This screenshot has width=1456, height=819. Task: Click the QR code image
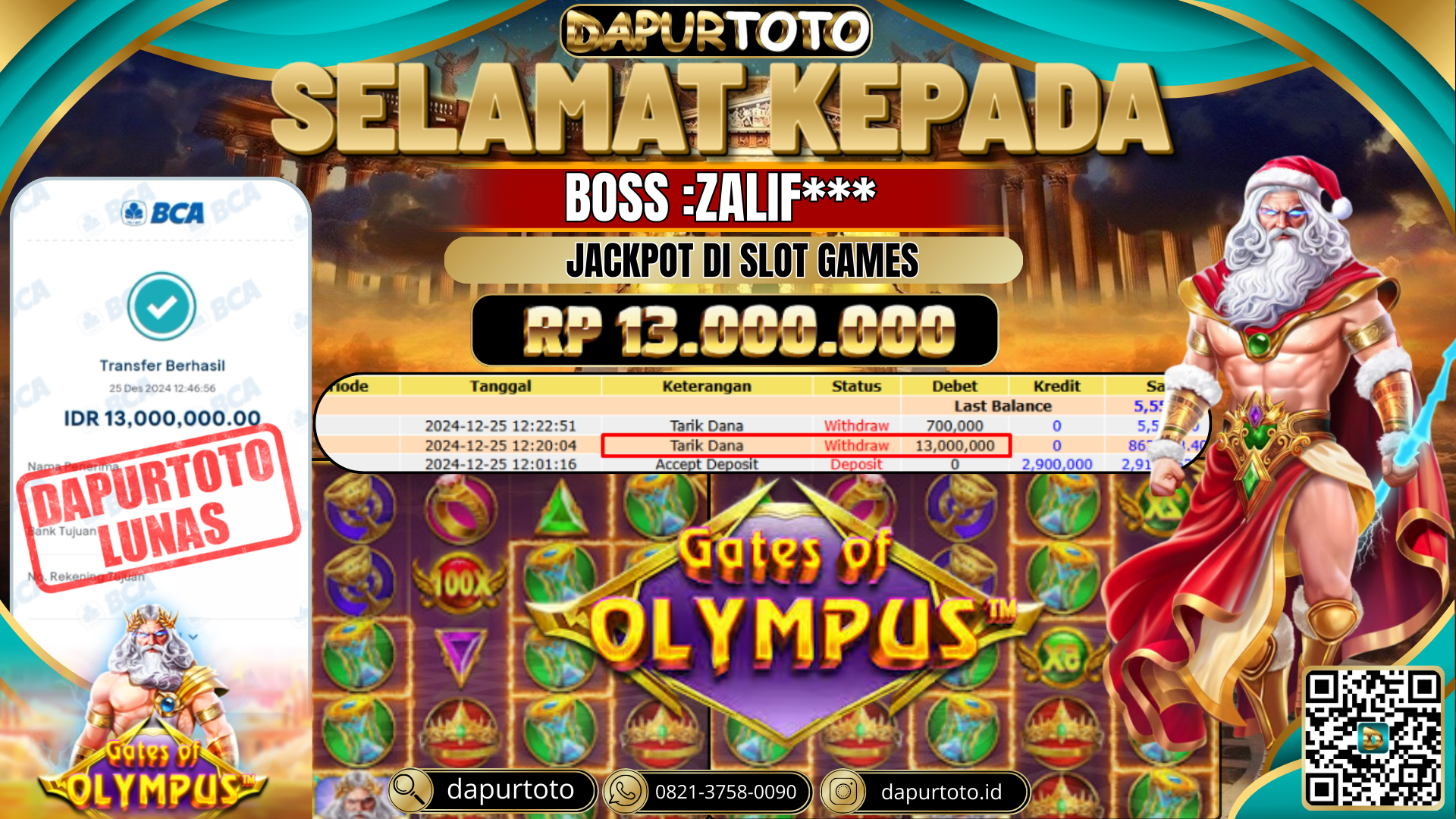pos(1373,738)
